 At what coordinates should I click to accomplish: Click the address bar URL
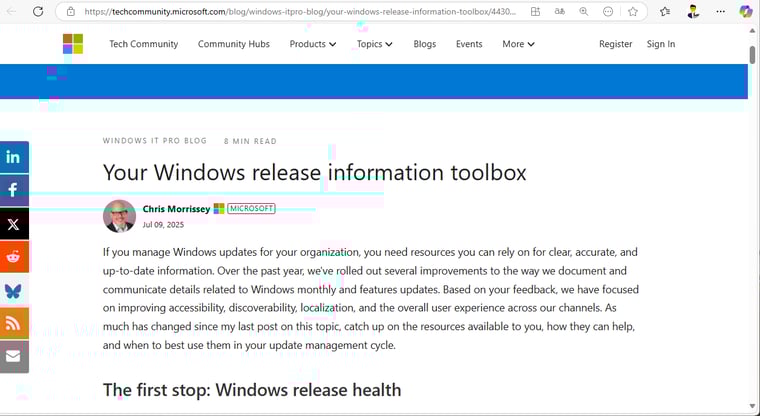(300, 12)
